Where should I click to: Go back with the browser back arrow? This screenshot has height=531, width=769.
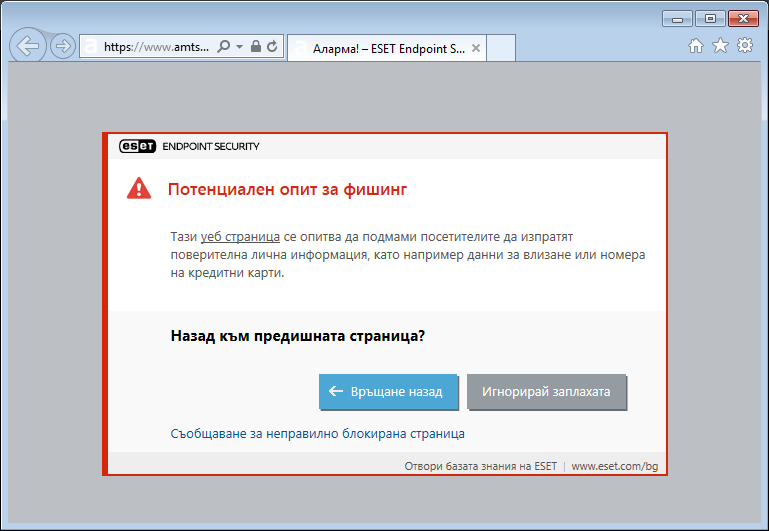click(x=27, y=46)
